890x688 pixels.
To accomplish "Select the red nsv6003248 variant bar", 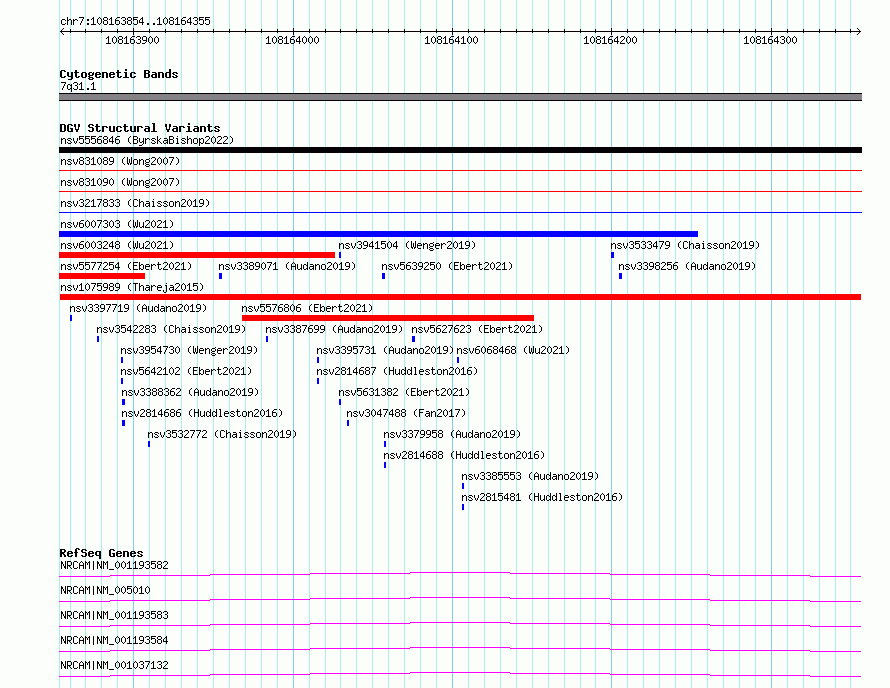I will pyautogui.click(x=197, y=255).
